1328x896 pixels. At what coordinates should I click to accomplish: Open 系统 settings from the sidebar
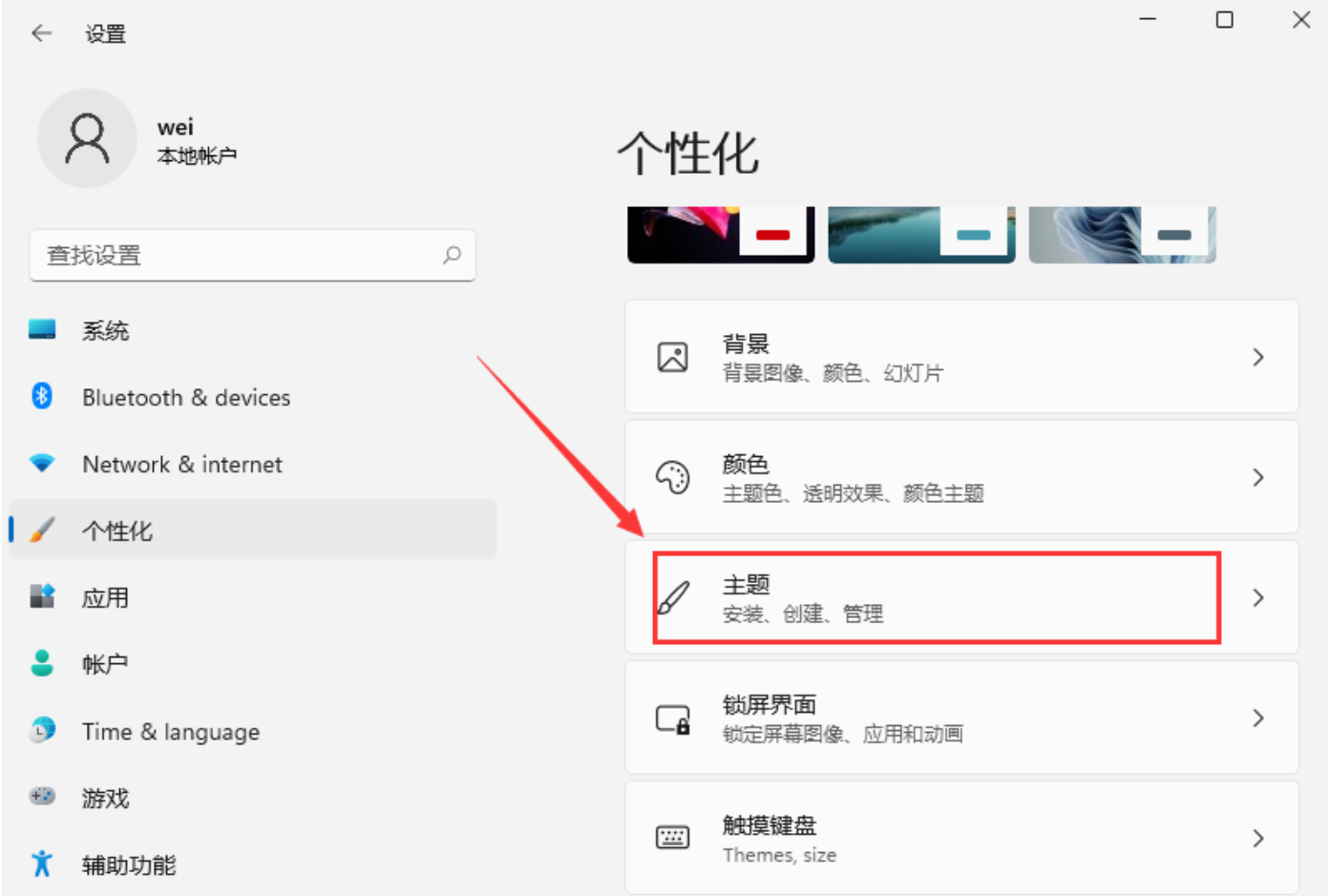click(x=105, y=330)
